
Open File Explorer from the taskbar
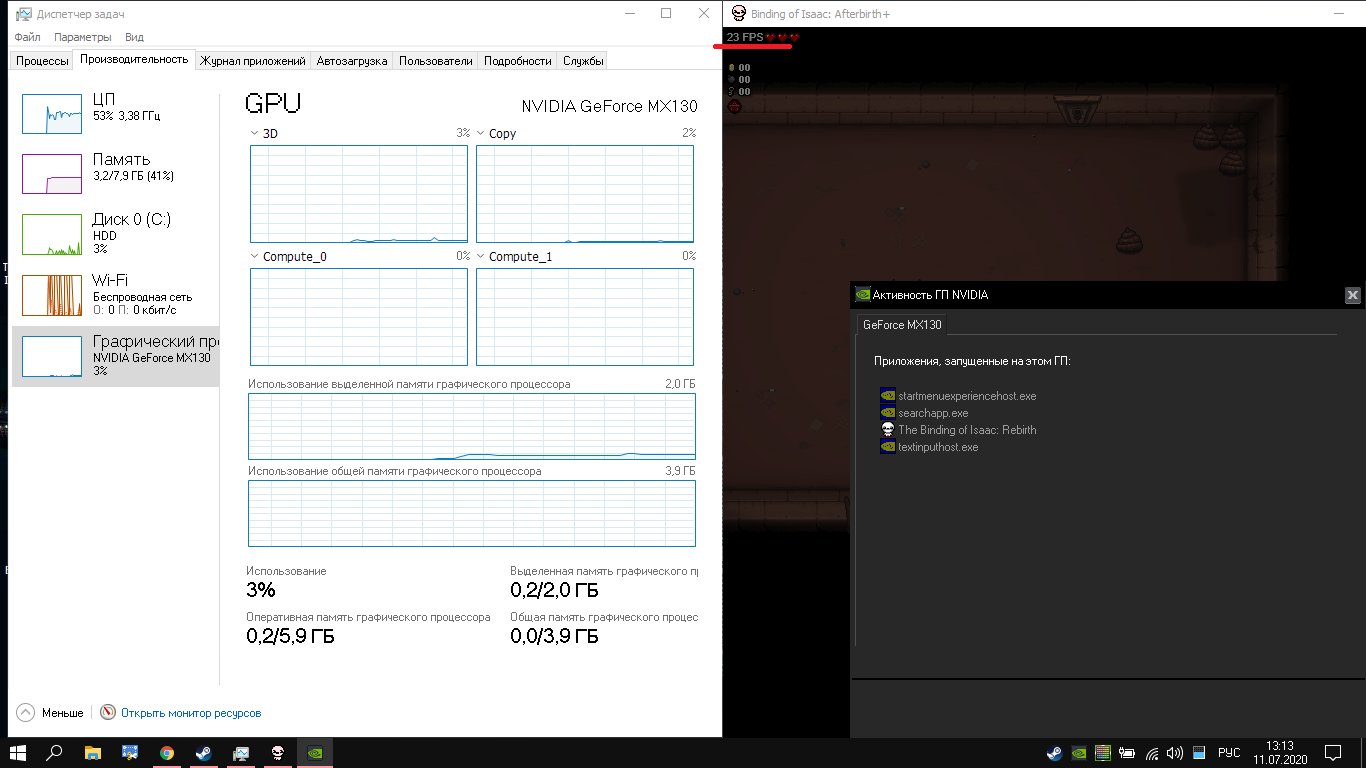[x=93, y=753]
